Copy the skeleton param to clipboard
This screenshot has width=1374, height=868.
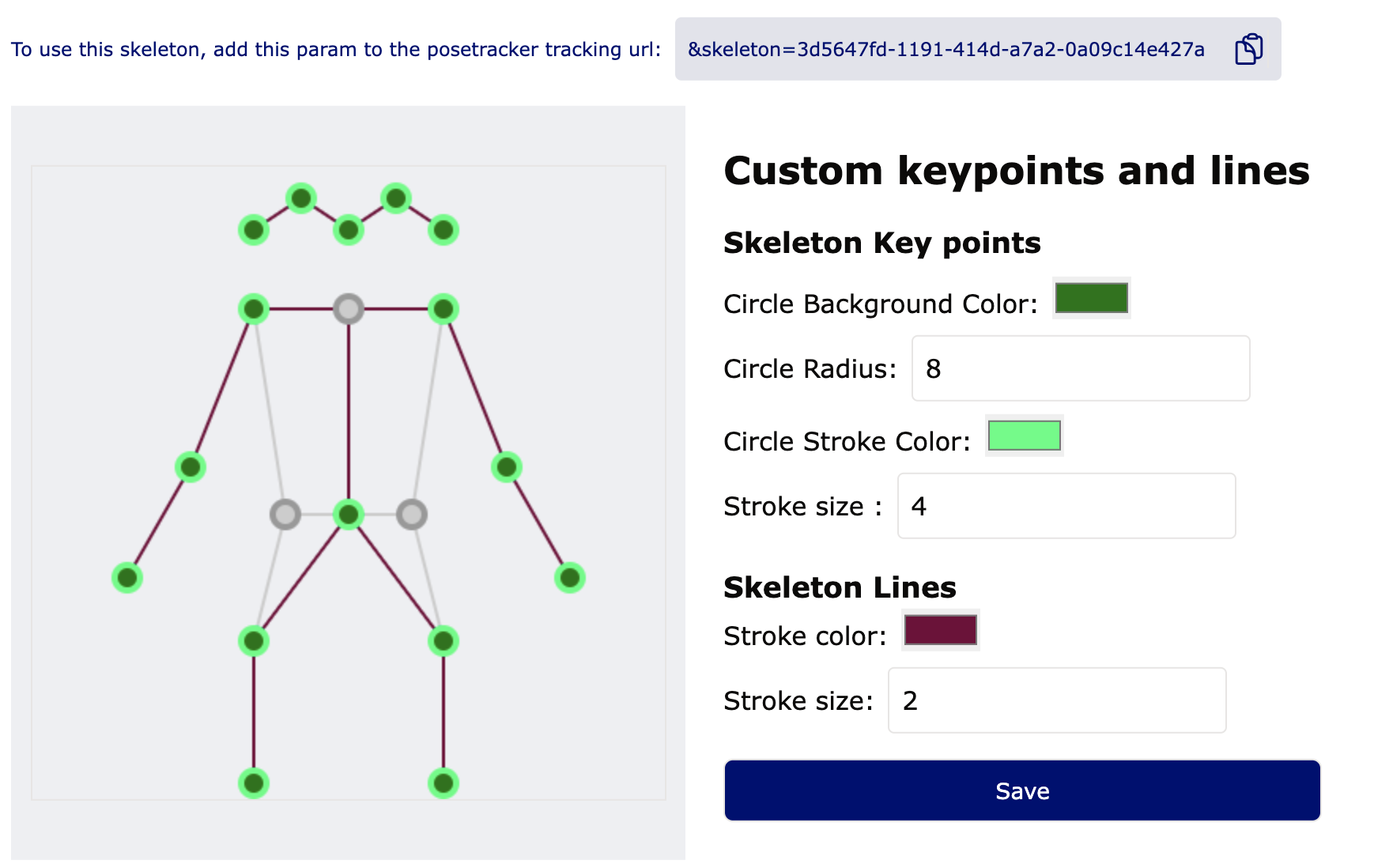[1248, 49]
